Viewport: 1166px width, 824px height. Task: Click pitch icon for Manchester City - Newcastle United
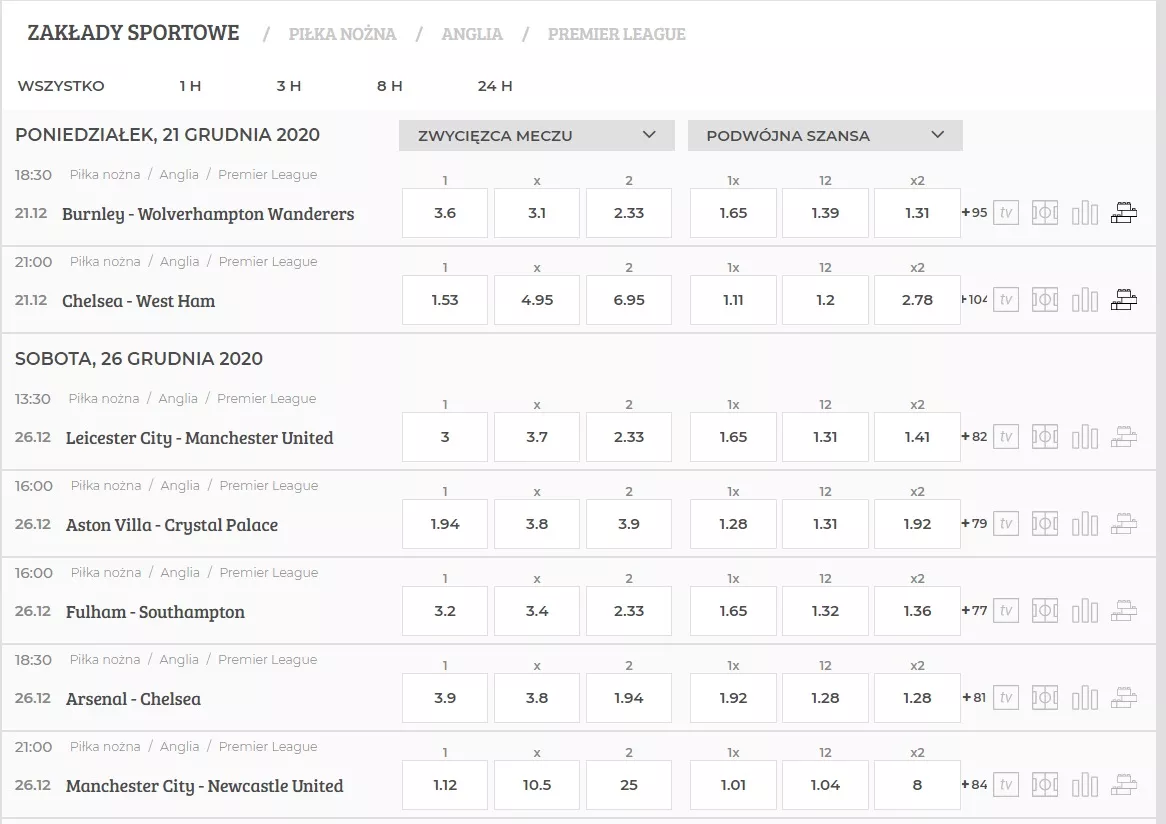click(x=1045, y=785)
